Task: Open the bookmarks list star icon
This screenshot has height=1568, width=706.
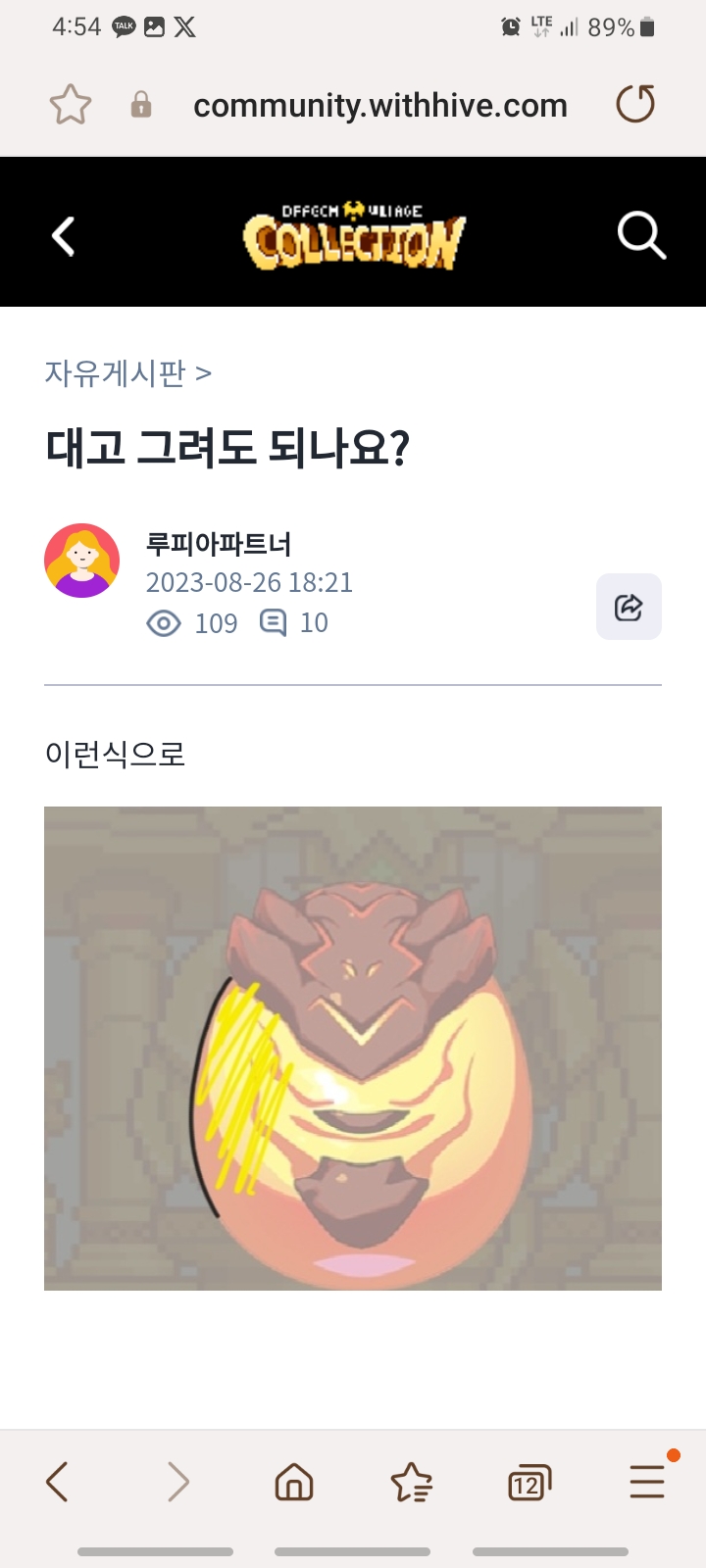Action: [x=412, y=1482]
